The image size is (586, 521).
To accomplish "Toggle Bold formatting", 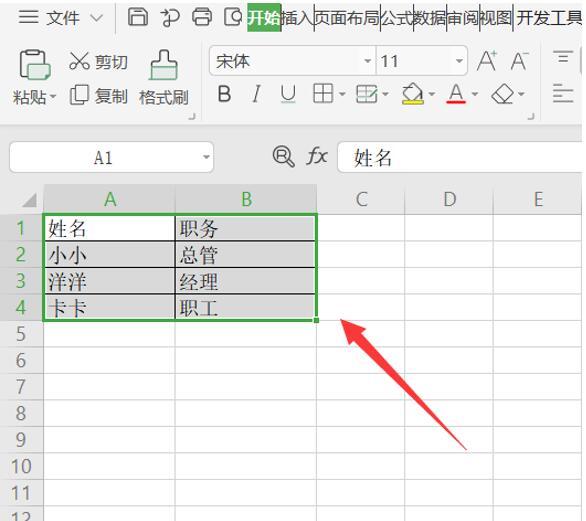I will click(224, 93).
